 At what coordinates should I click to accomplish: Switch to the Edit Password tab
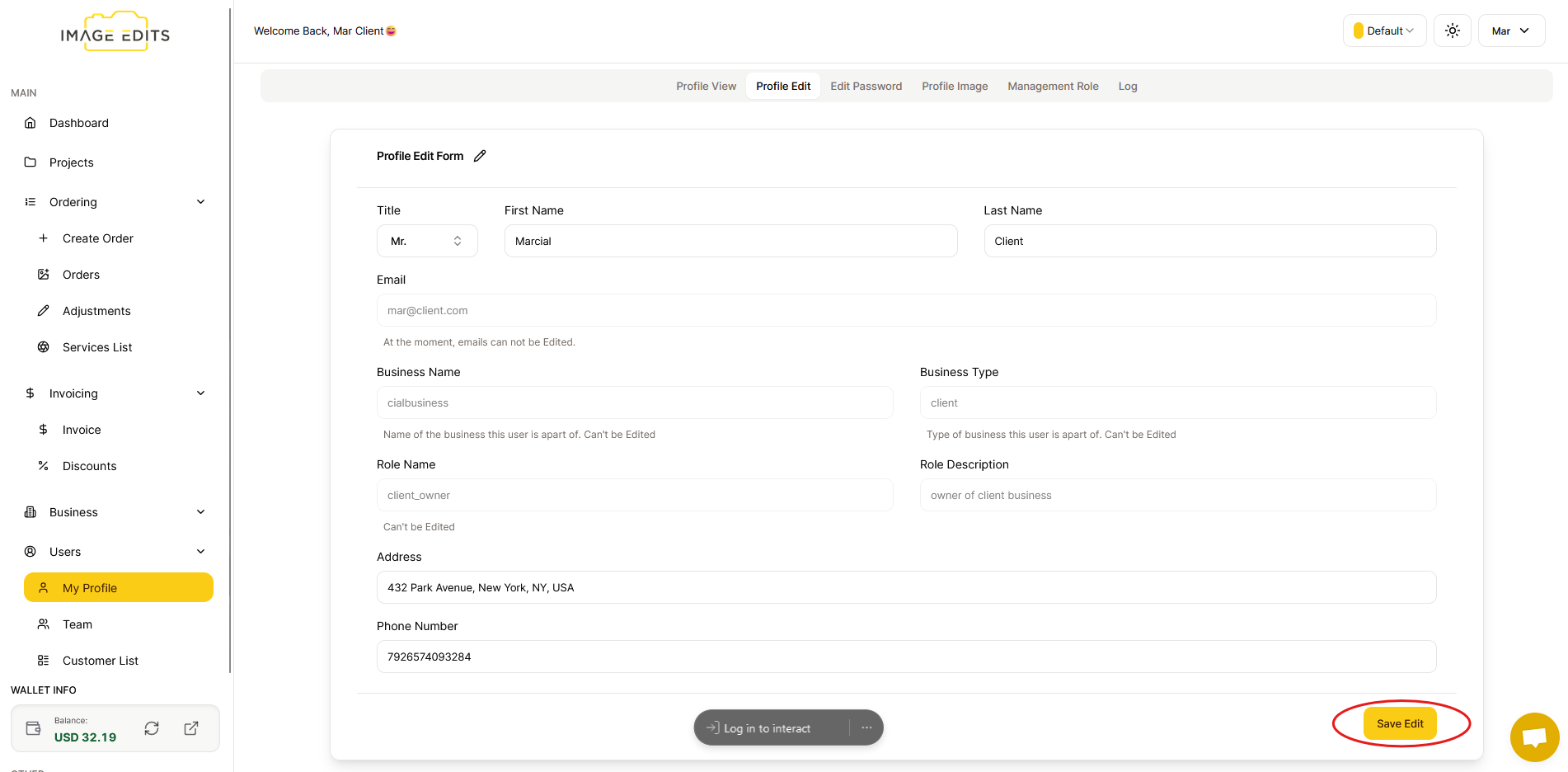point(866,86)
